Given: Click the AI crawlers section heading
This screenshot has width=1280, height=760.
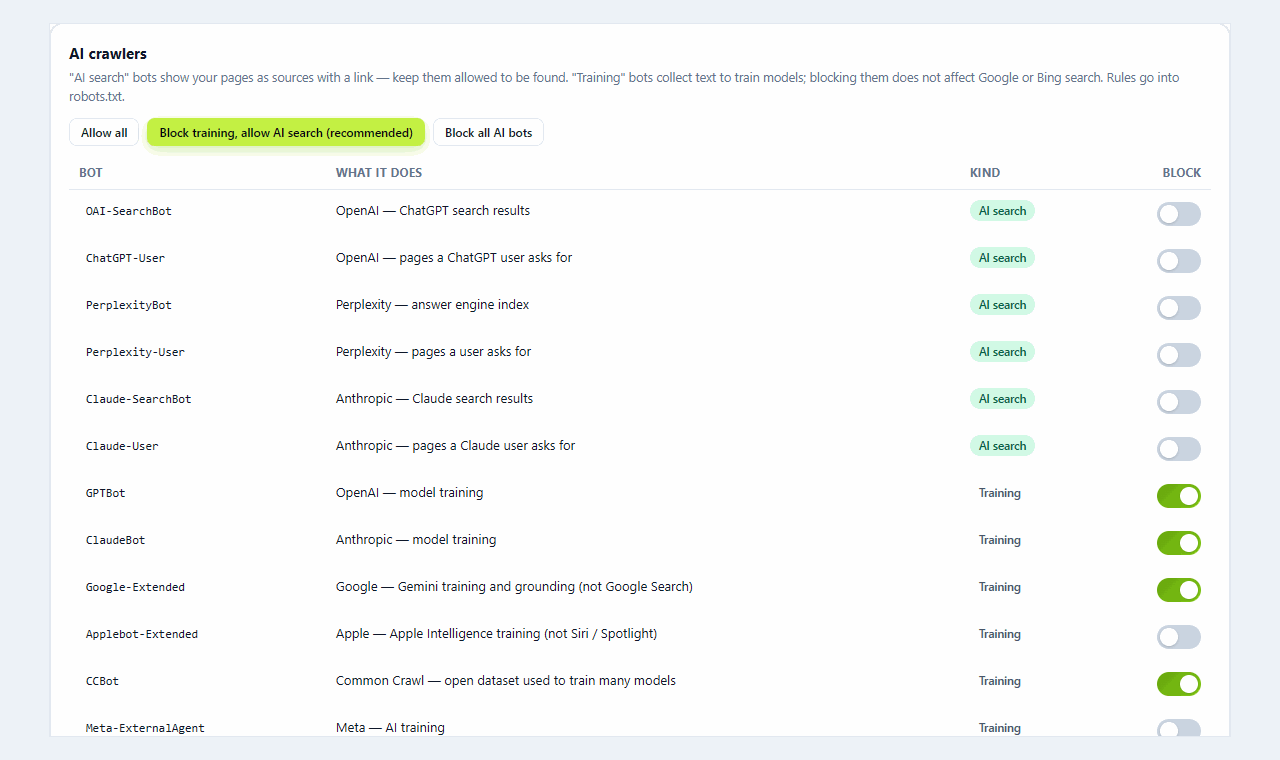Looking at the screenshot, I should pyautogui.click(x=108, y=54).
